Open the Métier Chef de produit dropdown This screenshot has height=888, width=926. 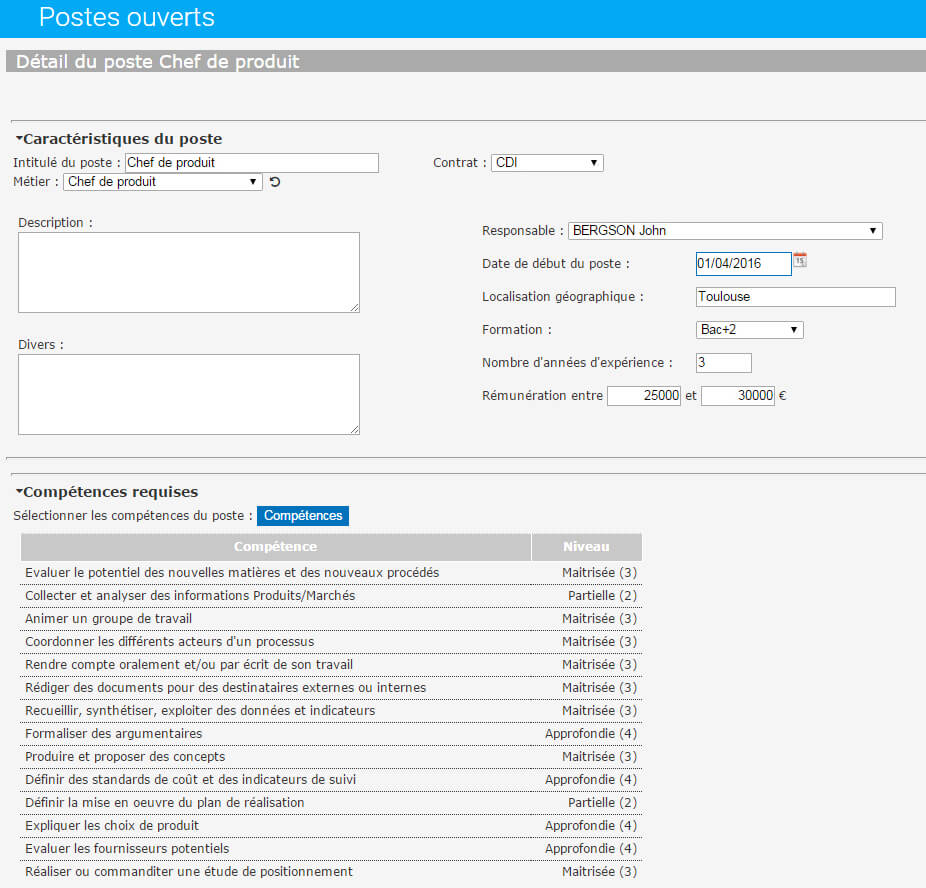162,182
